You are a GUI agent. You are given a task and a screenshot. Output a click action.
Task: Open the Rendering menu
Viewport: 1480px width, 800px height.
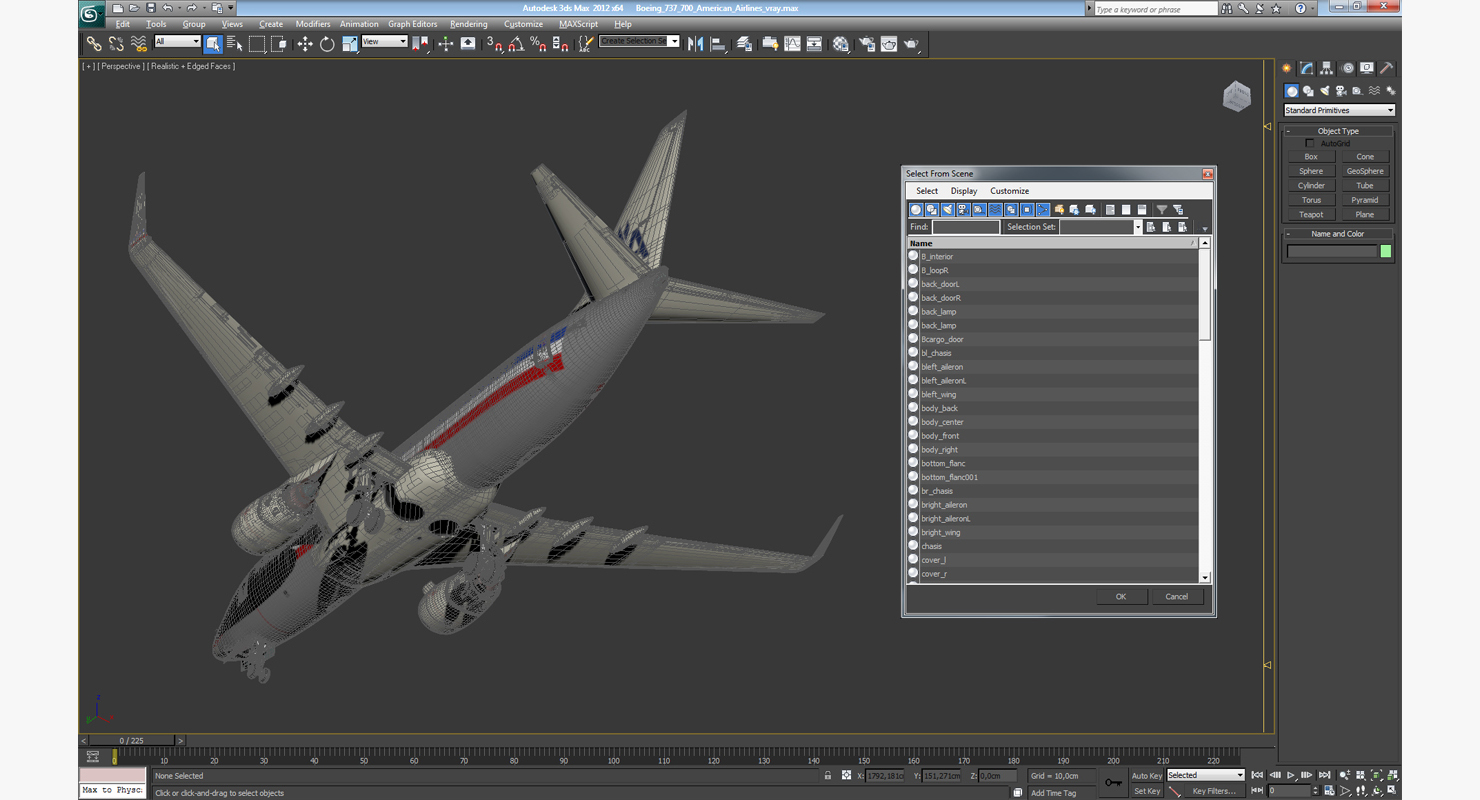[469, 24]
